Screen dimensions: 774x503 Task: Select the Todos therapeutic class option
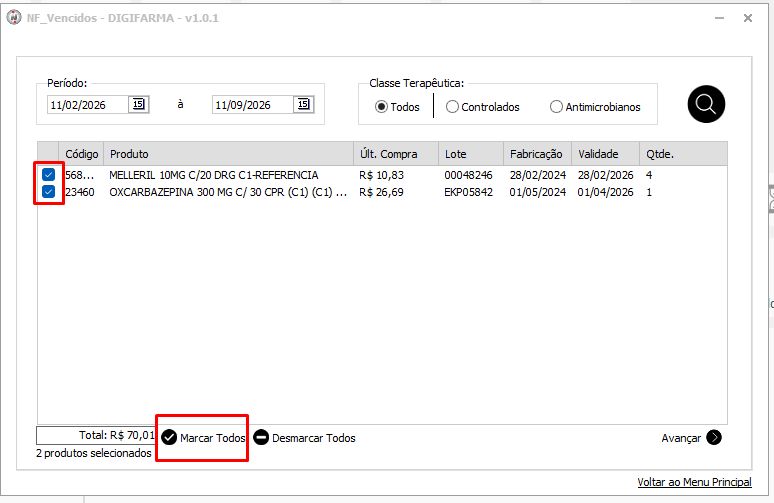(381, 107)
